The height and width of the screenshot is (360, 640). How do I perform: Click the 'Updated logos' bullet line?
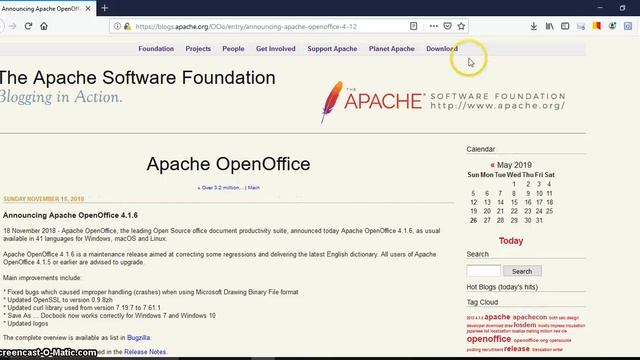(x=26, y=323)
